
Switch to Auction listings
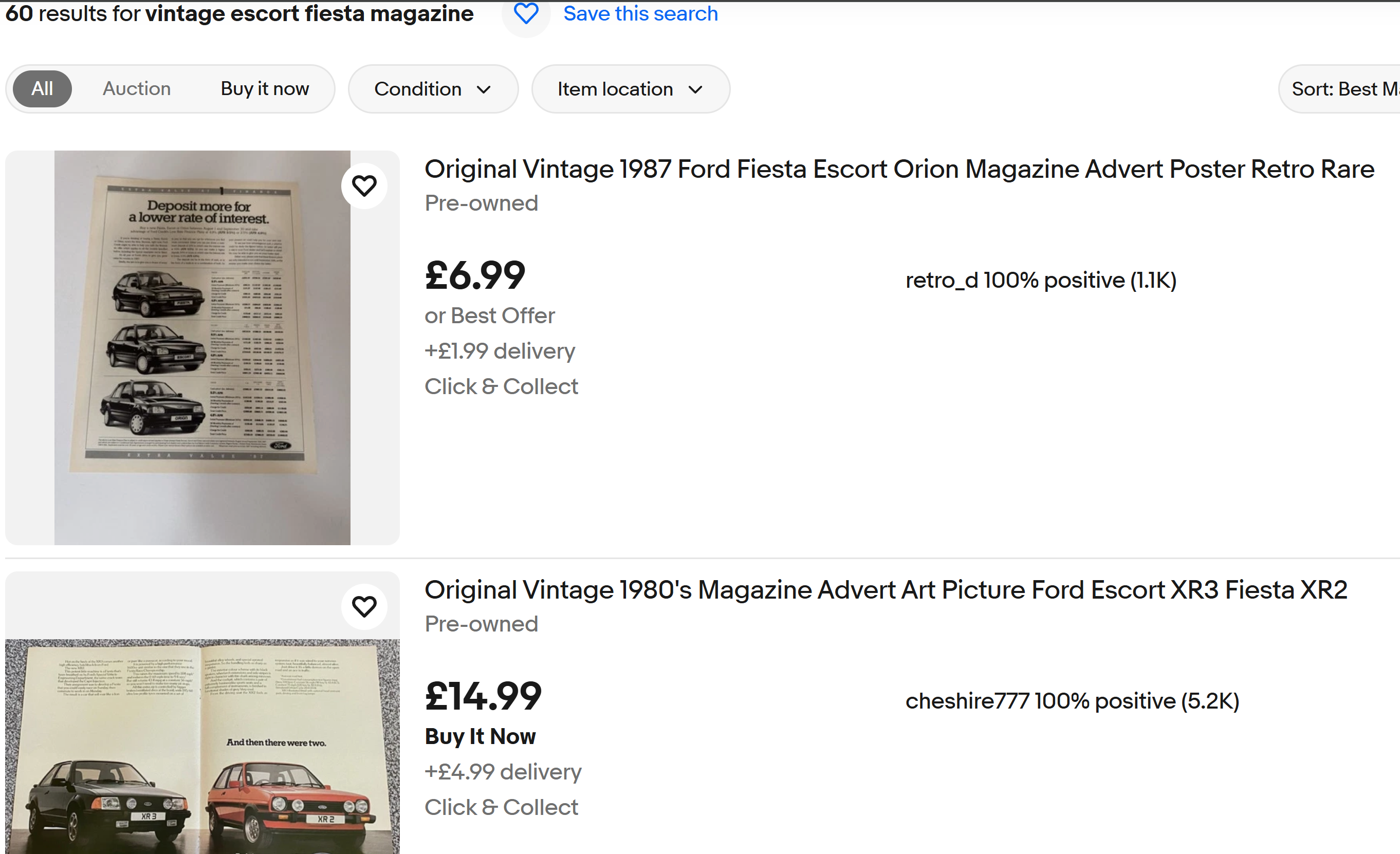[x=136, y=89]
